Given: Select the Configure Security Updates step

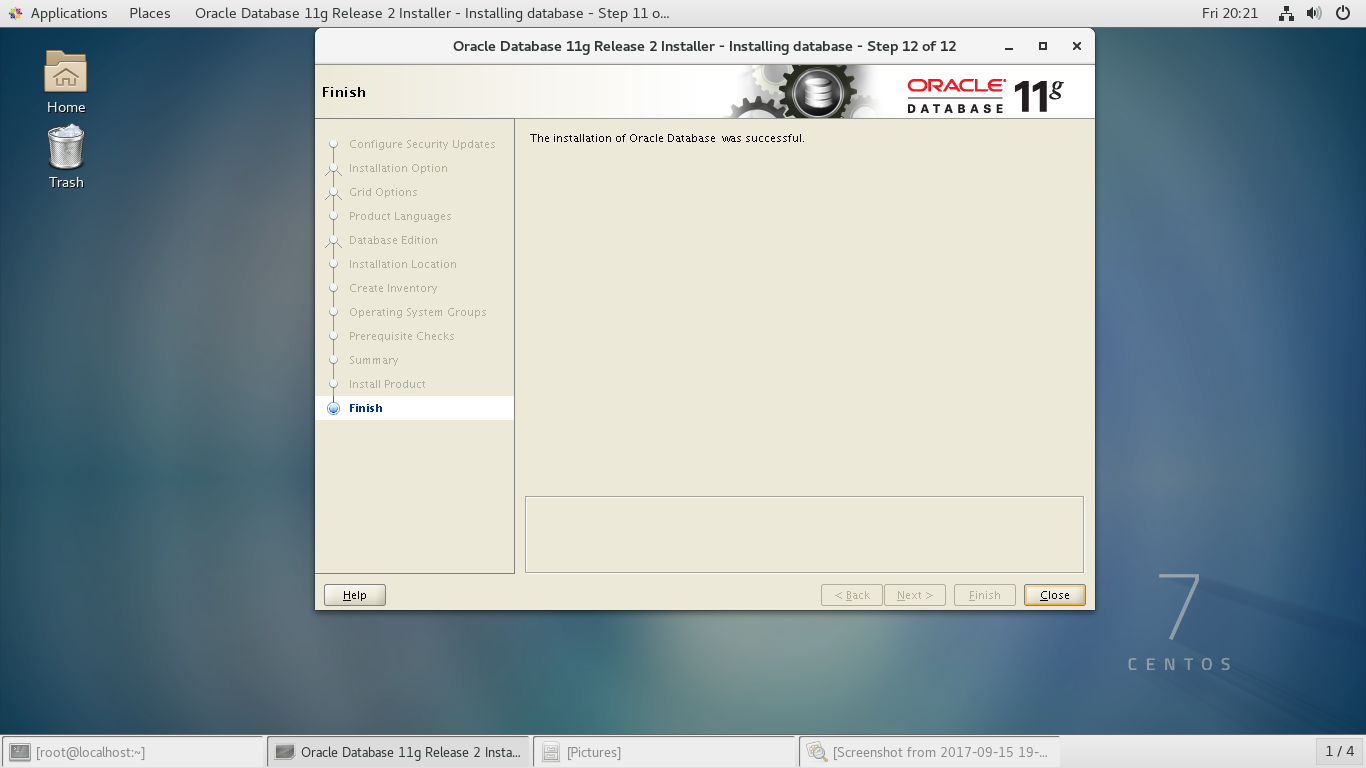Looking at the screenshot, I should pos(422,144).
